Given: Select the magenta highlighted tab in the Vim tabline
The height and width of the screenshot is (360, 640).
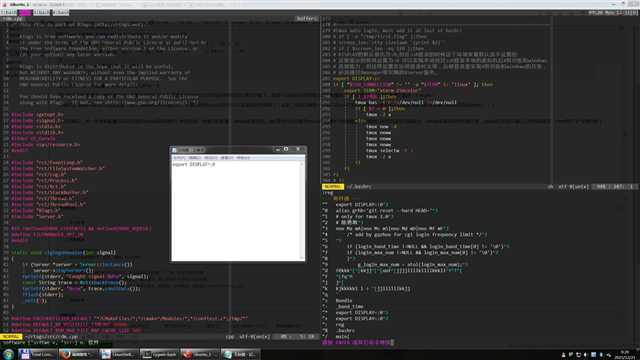Looking at the screenshot, I should coord(25,13).
